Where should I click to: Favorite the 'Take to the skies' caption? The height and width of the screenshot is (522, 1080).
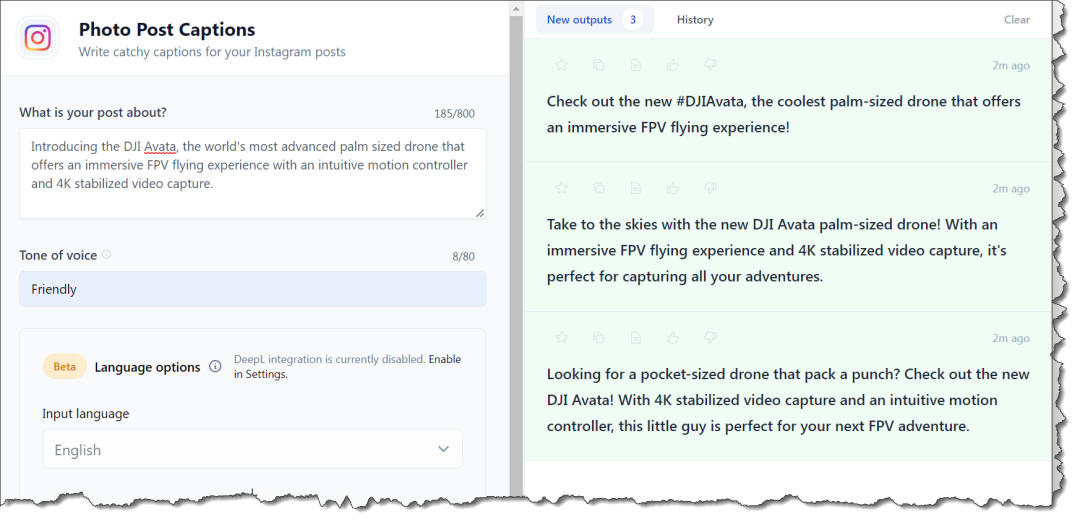[x=561, y=188]
